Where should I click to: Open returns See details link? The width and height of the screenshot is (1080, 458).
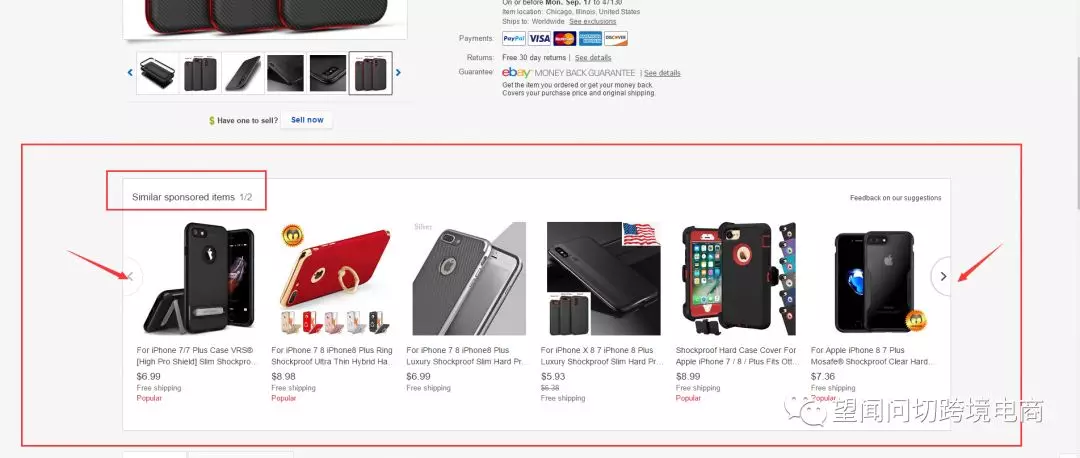[593, 58]
